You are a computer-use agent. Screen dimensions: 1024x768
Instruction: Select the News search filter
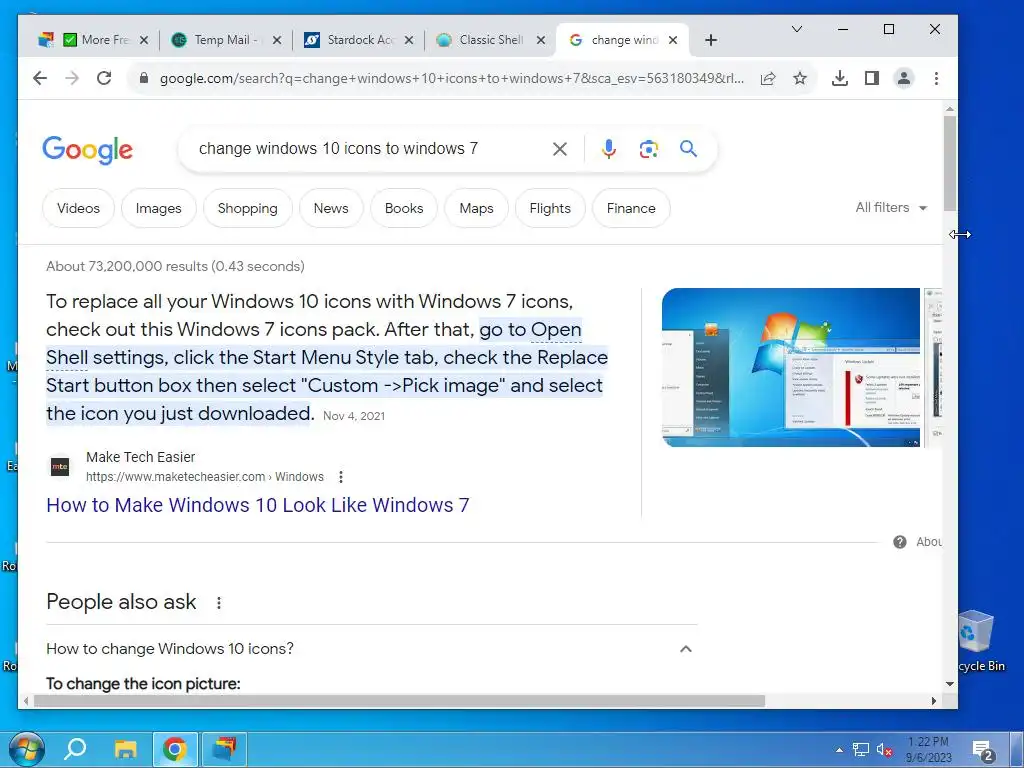331,208
